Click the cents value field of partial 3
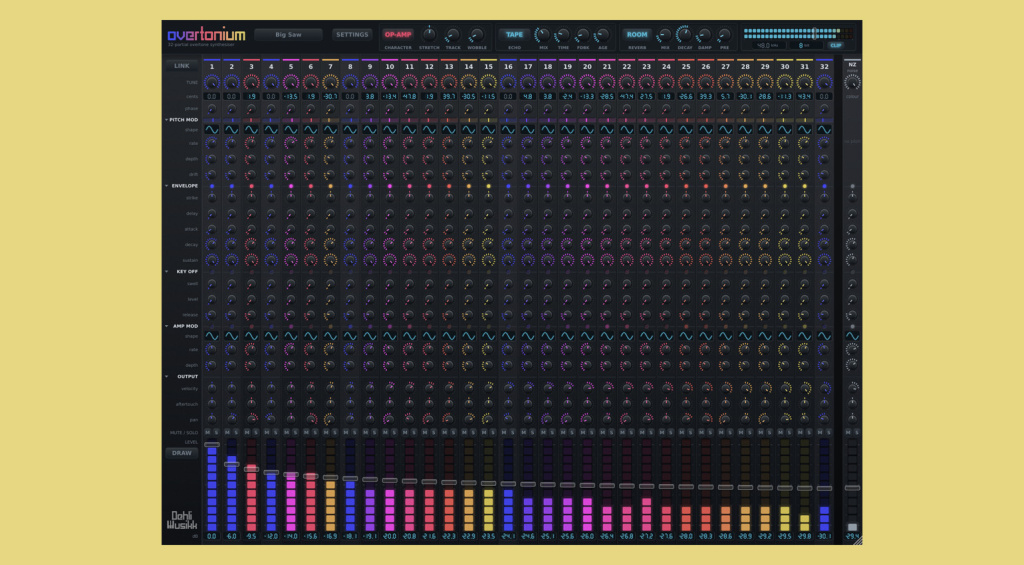This screenshot has width=1024, height=565. pos(251,96)
